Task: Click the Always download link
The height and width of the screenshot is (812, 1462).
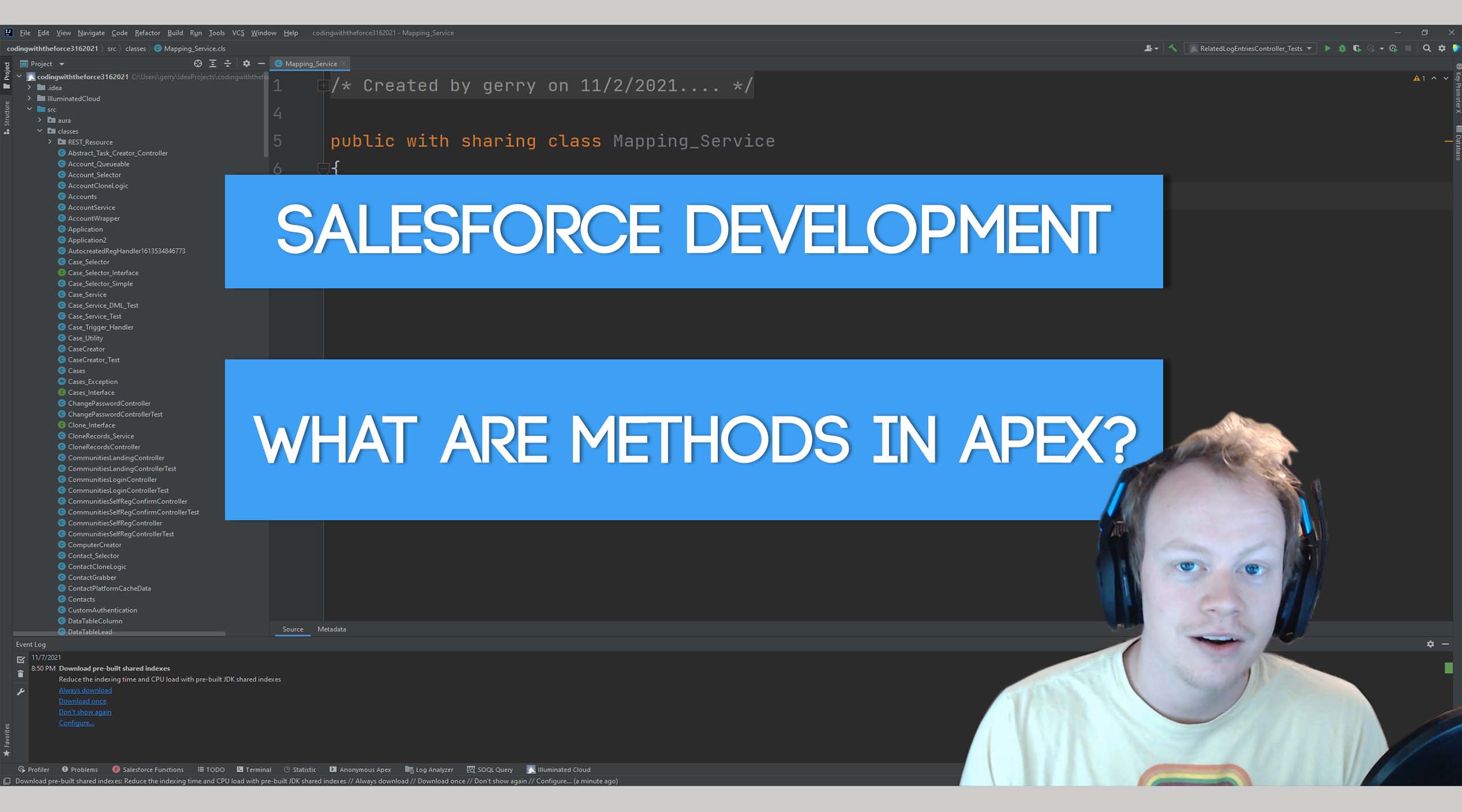Action: click(85, 690)
